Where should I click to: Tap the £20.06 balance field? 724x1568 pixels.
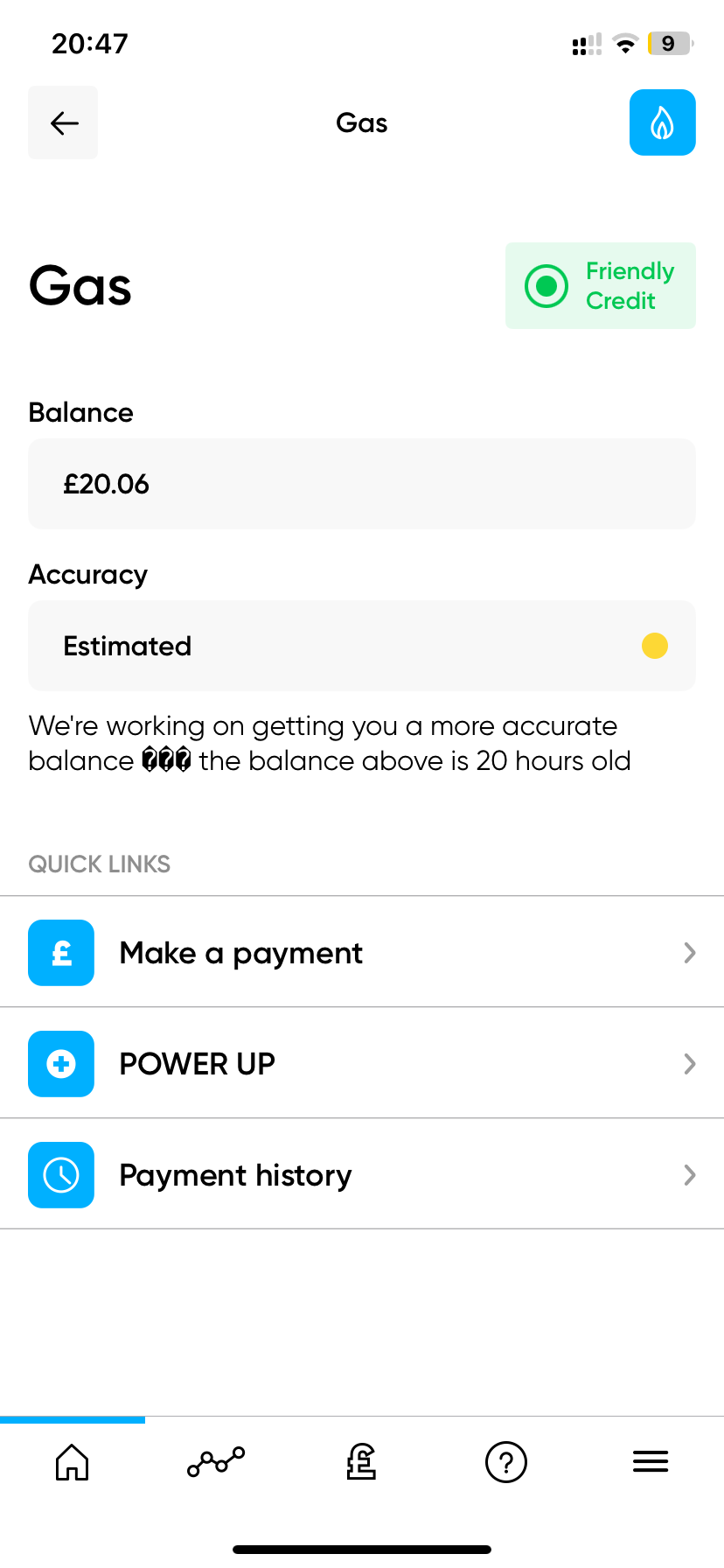coord(361,484)
